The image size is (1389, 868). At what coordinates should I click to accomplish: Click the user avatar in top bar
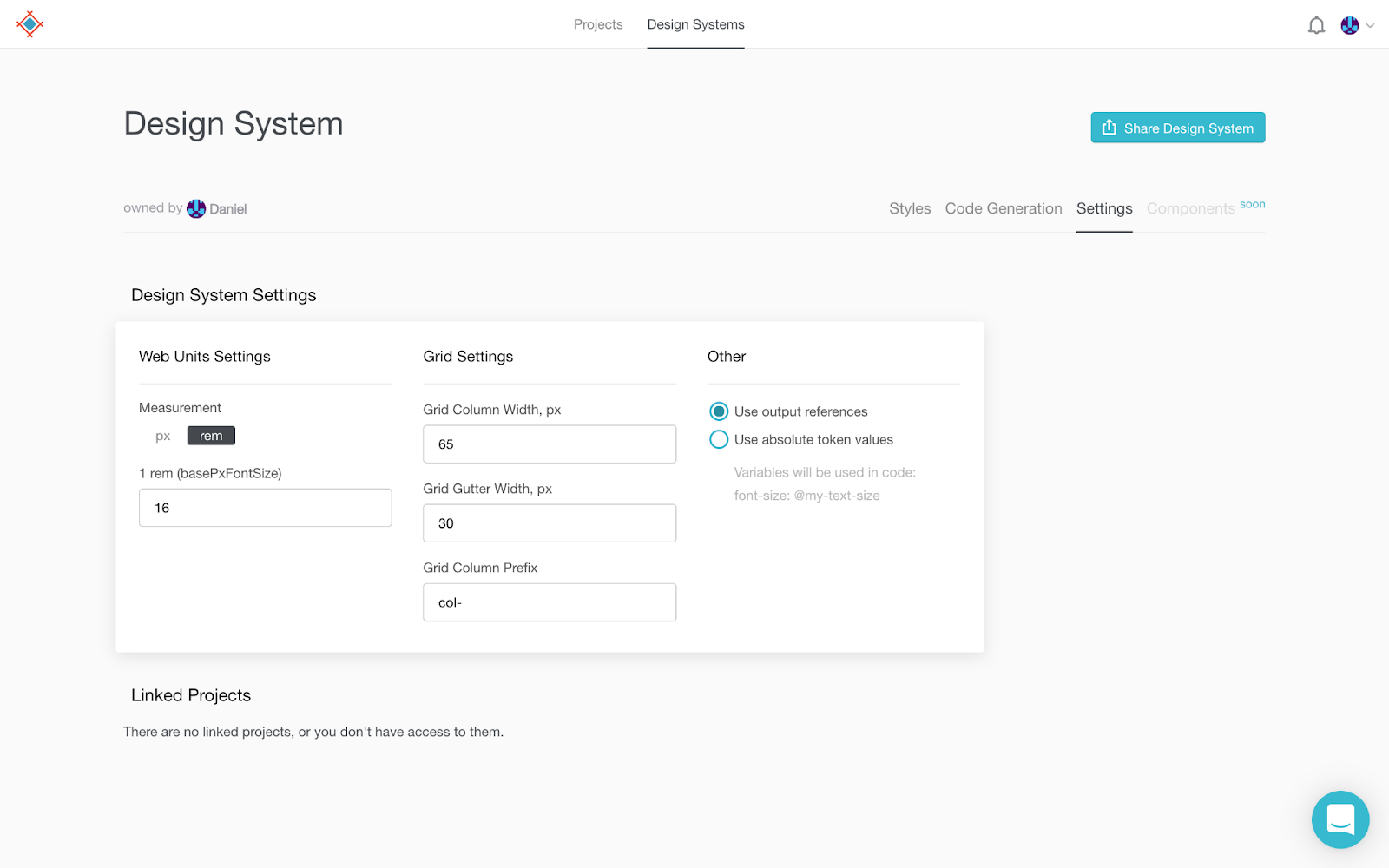coord(1349,25)
